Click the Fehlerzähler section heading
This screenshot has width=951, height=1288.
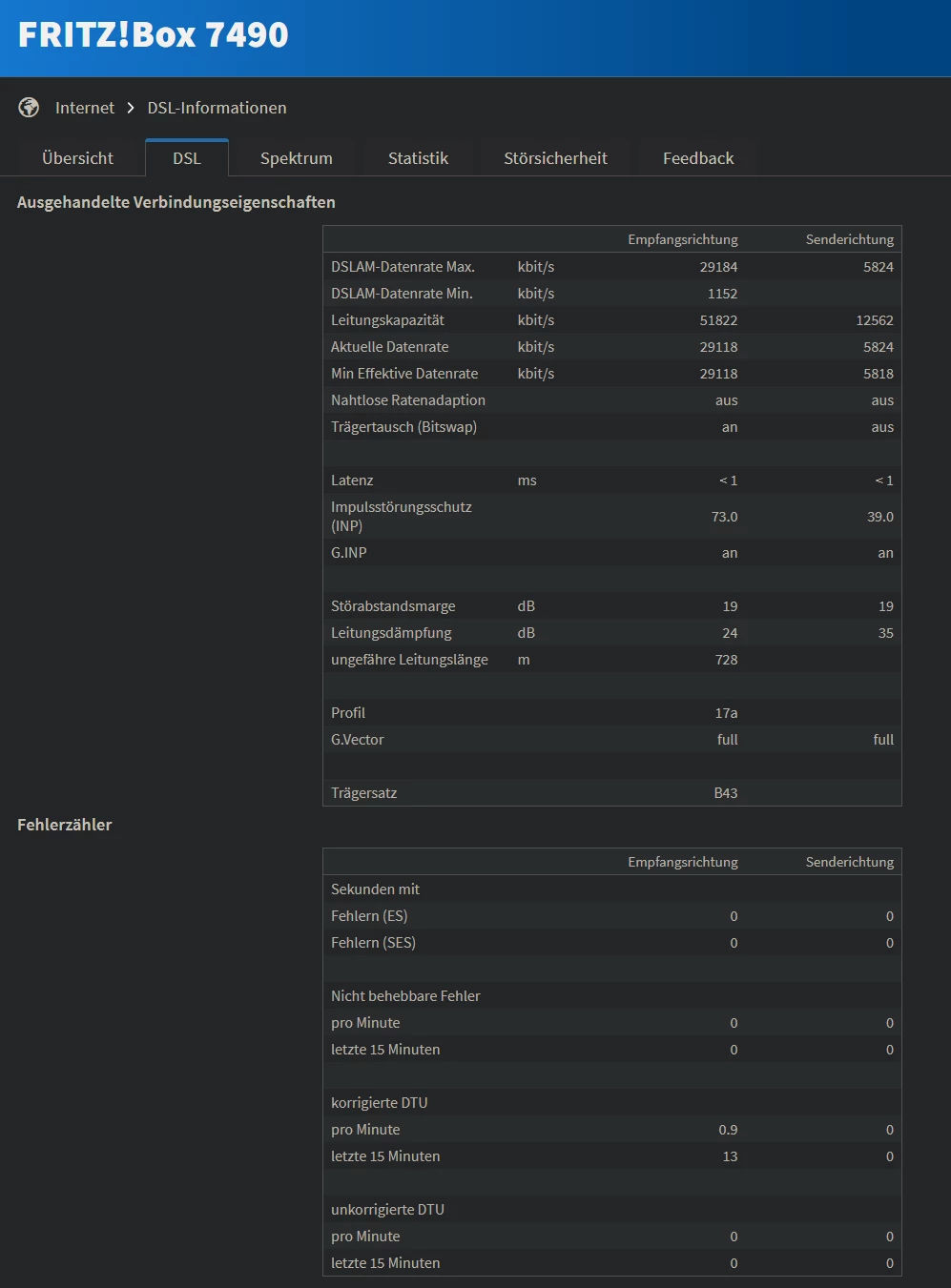65,825
